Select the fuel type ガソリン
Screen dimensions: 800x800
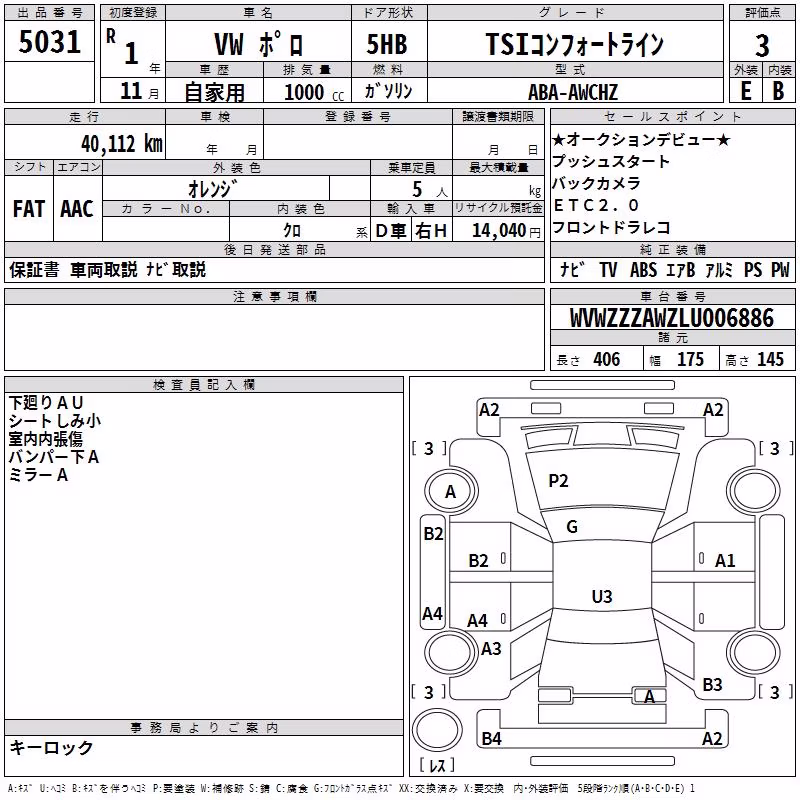[x=388, y=91]
